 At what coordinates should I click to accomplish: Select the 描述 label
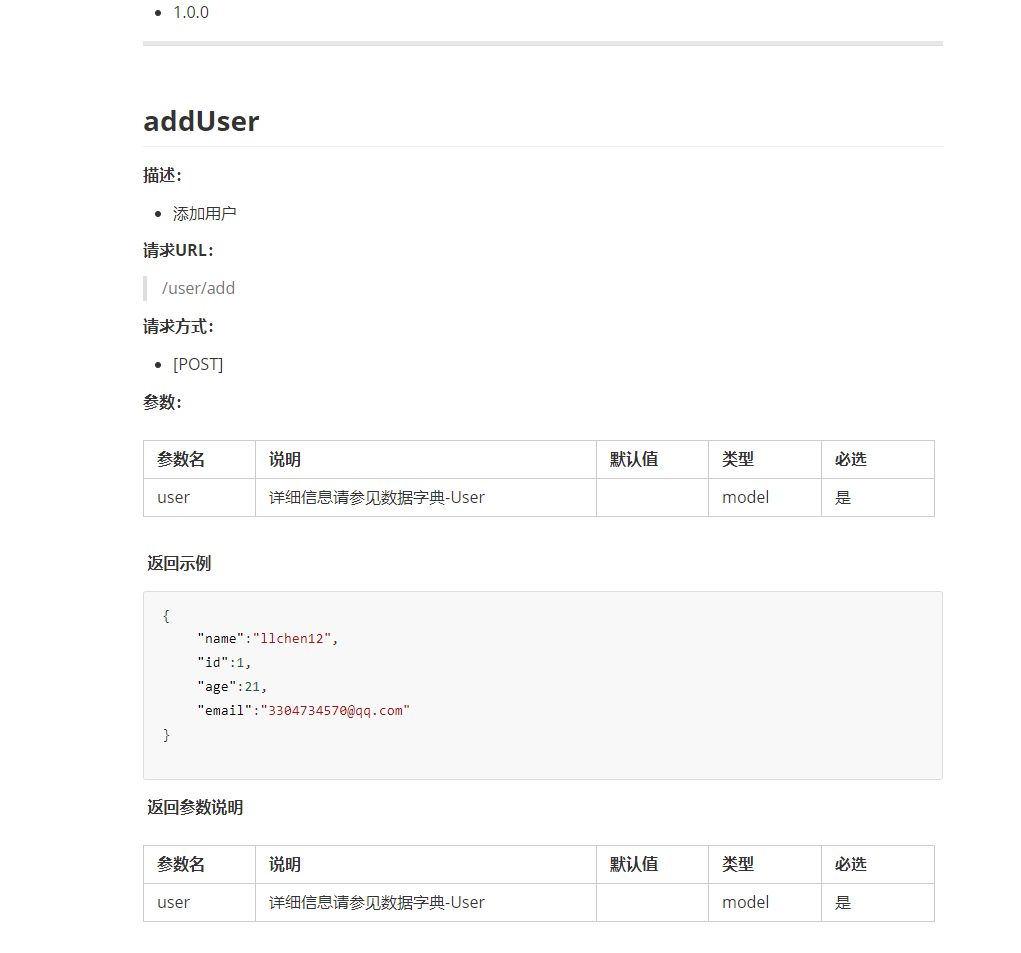click(x=162, y=175)
